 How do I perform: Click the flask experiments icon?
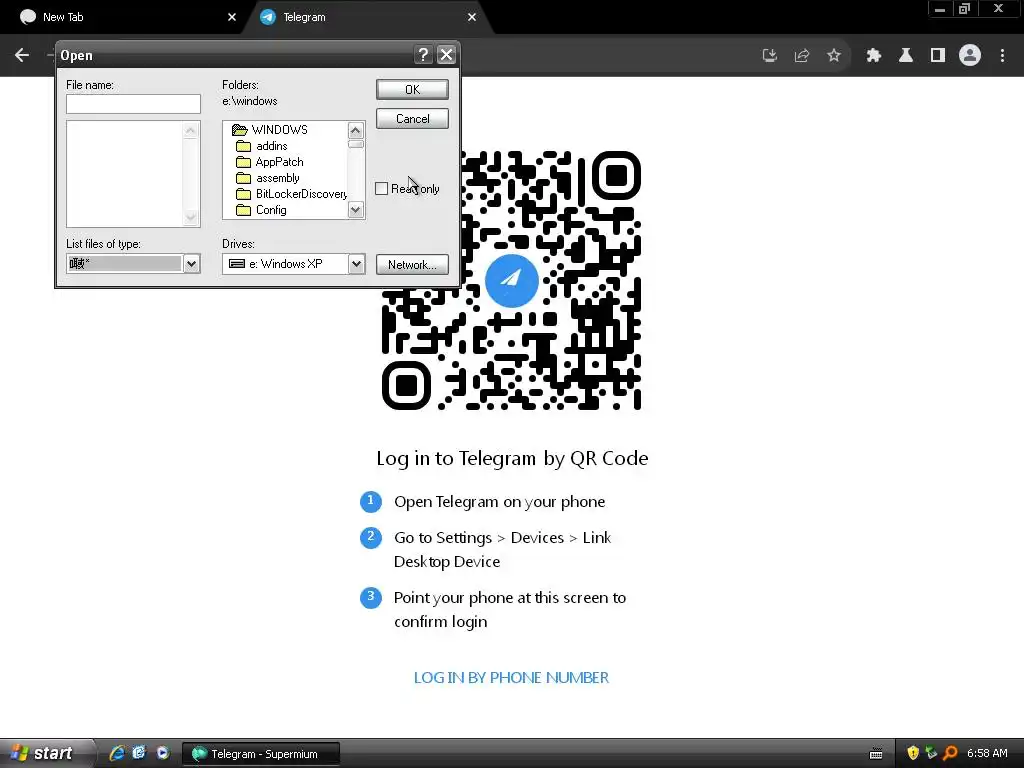click(906, 56)
